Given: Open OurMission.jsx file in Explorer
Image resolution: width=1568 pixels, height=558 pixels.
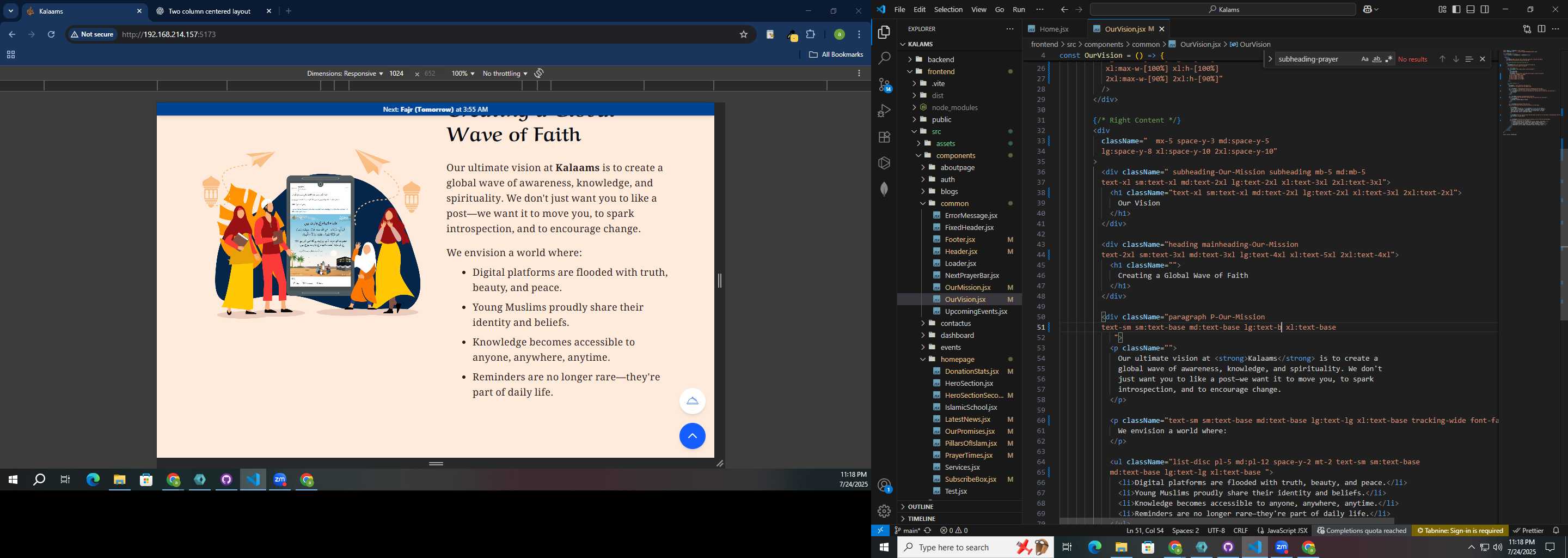Looking at the screenshot, I should pos(967,288).
